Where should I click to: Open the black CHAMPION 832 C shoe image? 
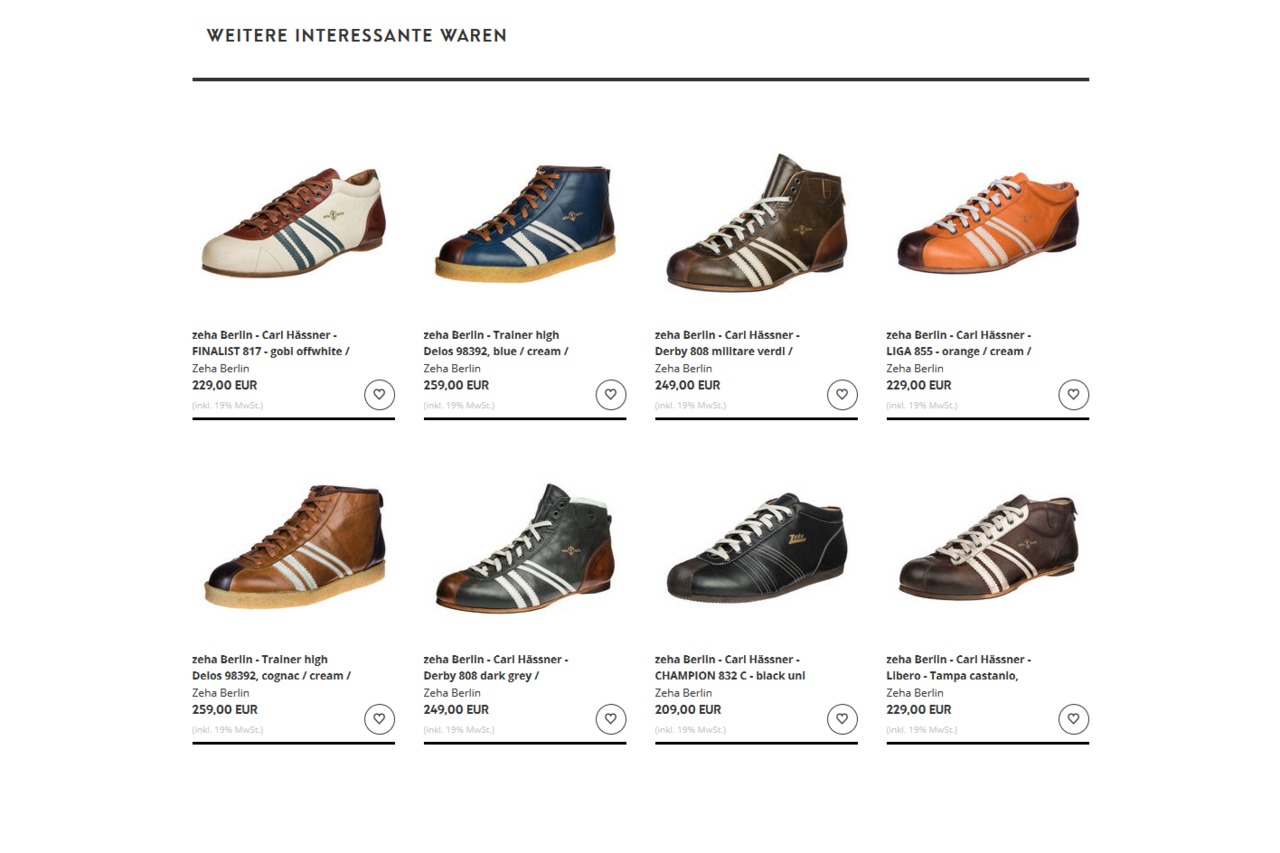(757, 546)
